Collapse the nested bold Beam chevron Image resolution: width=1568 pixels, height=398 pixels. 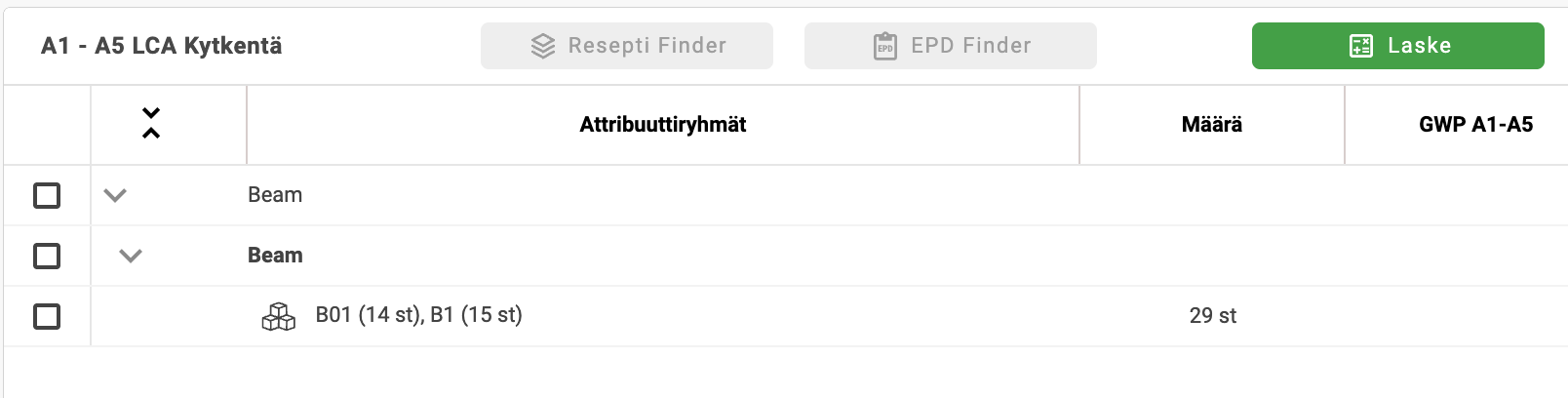point(131,256)
